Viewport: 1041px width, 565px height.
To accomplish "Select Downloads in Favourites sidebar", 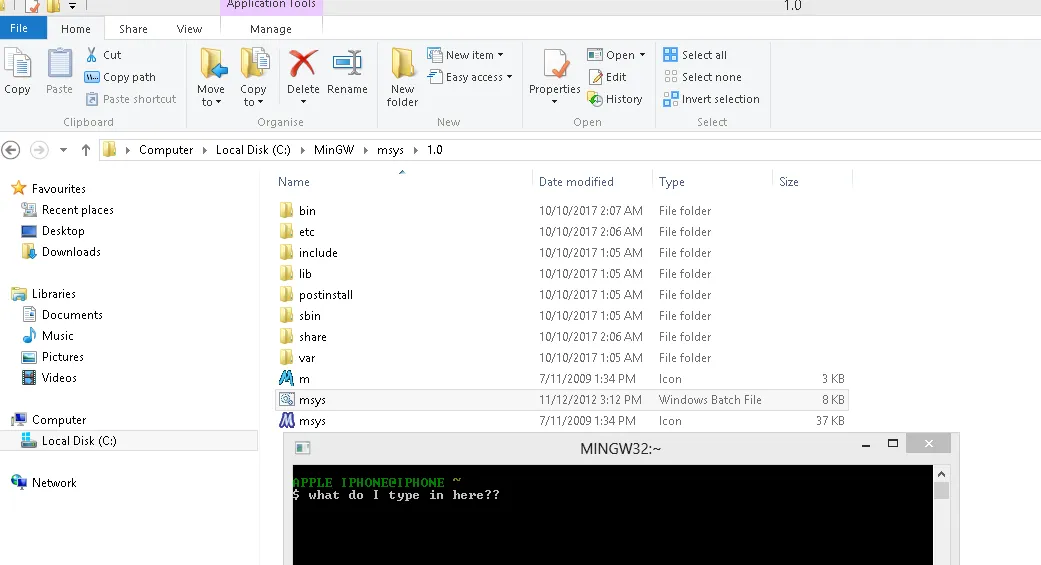I will (71, 252).
